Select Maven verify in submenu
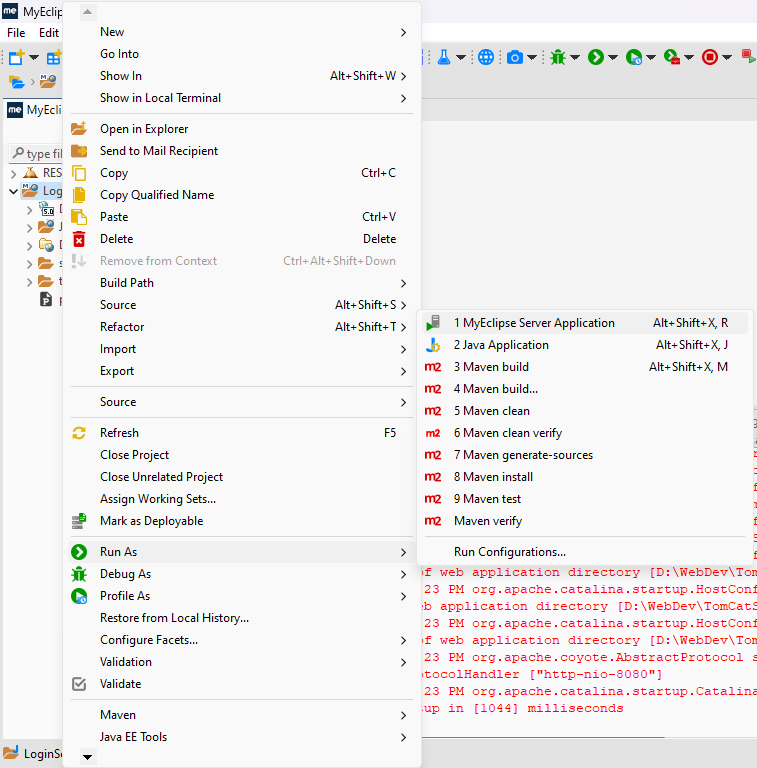The width and height of the screenshot is (757, 768). coord(488,521)
